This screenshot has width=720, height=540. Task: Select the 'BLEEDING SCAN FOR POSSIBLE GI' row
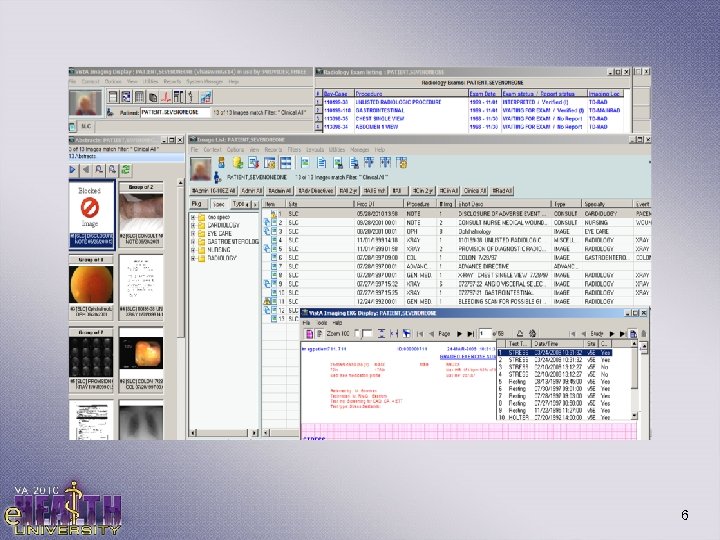coord(456,302)
